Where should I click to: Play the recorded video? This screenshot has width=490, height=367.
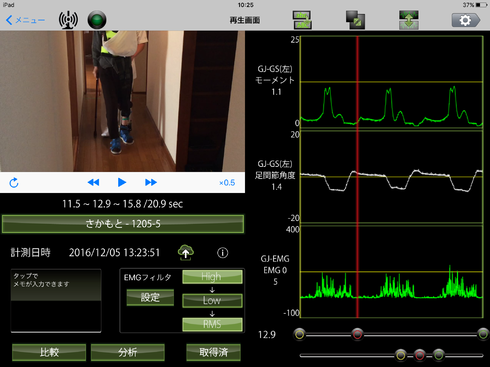click(122, 182)
